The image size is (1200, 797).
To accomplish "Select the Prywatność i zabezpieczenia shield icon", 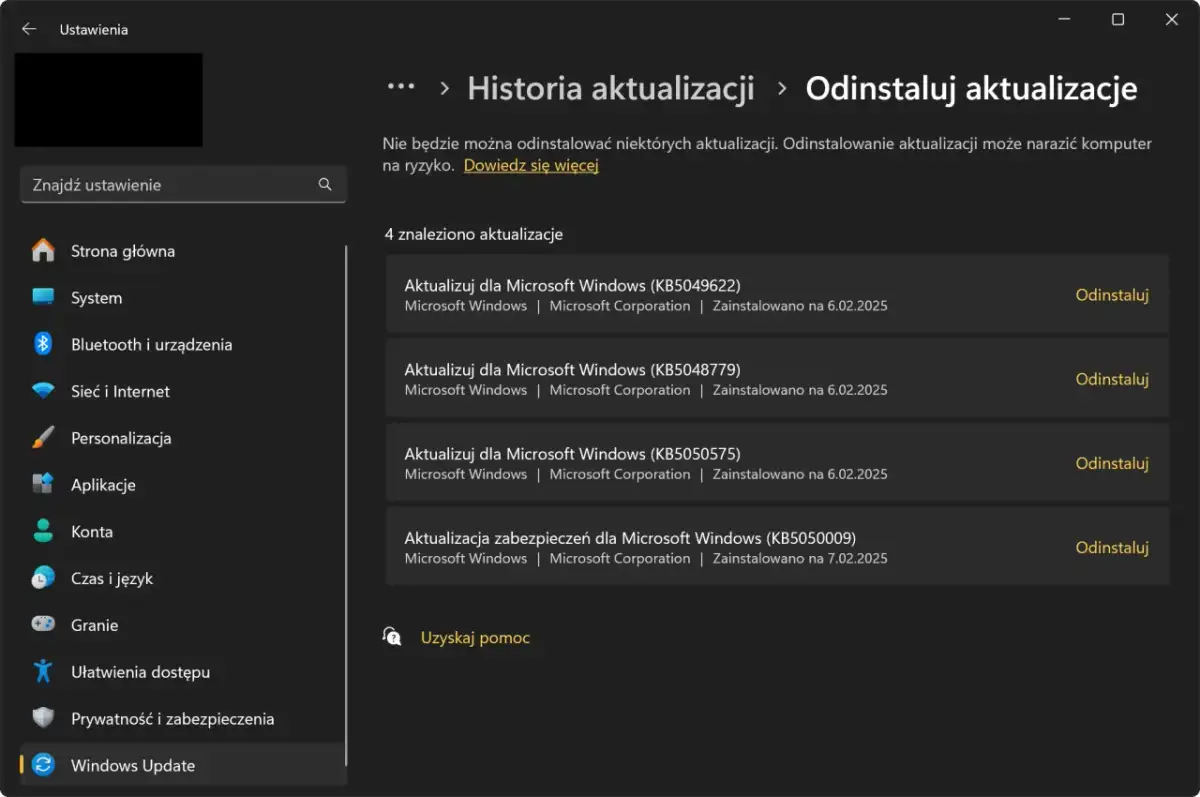I will coord(44,718).
